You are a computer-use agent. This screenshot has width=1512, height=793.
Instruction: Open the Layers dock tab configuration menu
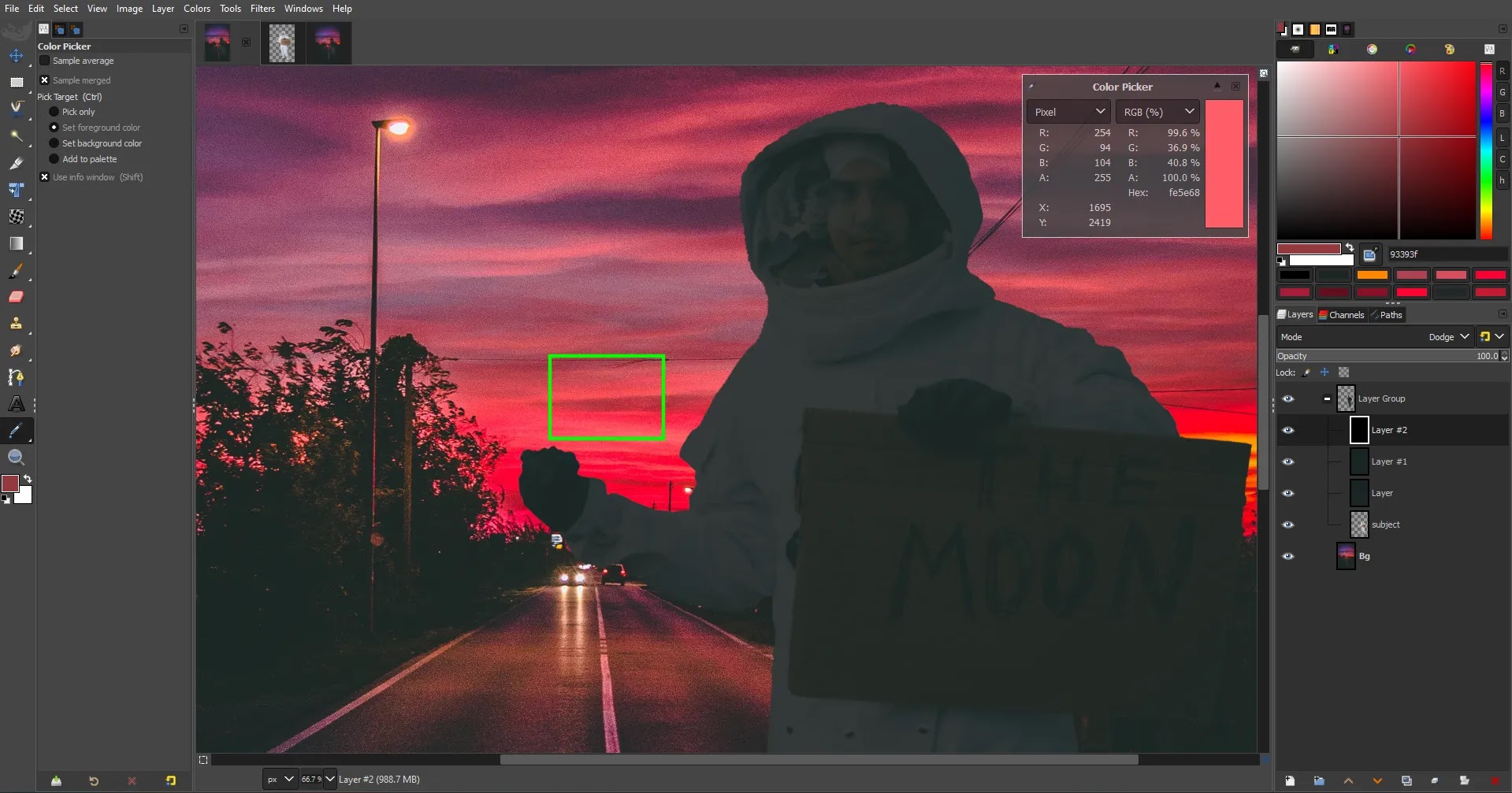point(1503,314)
